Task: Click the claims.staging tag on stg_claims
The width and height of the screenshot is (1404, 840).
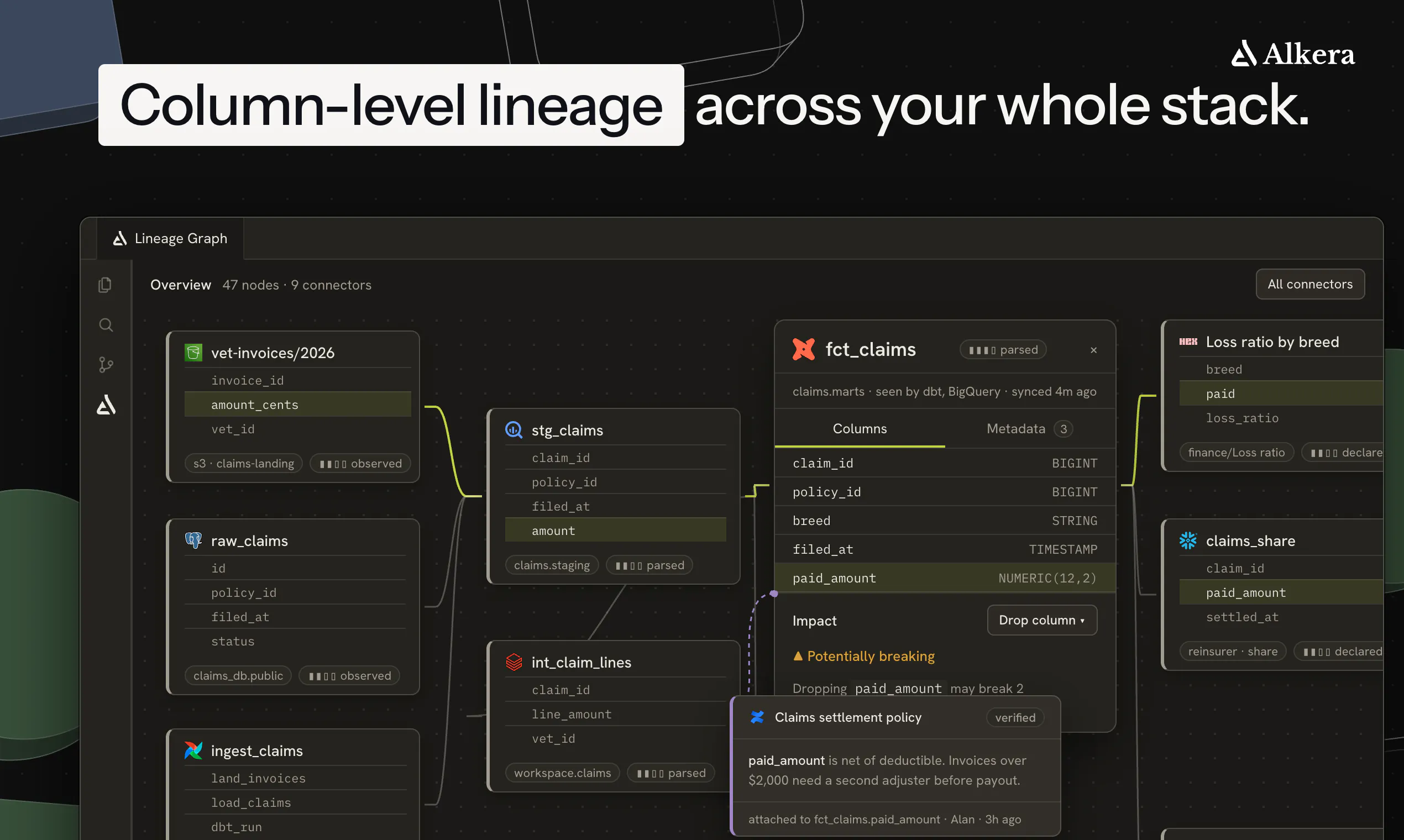Action: coord(552,565)
